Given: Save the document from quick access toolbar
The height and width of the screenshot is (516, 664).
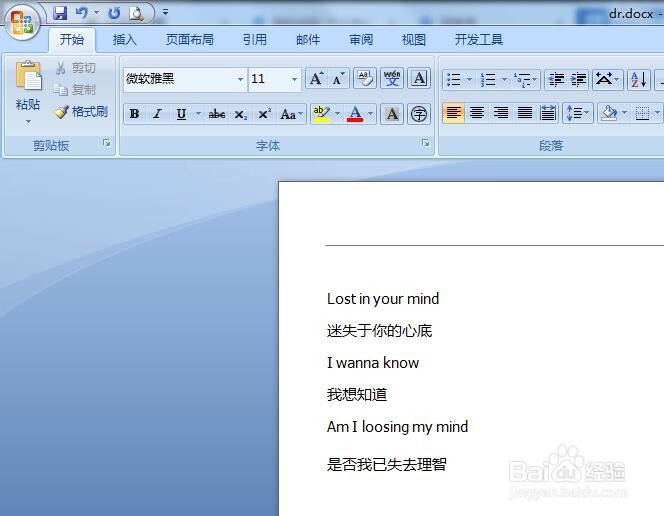Looking at the screenshot, I should click(x=60, y=13).
